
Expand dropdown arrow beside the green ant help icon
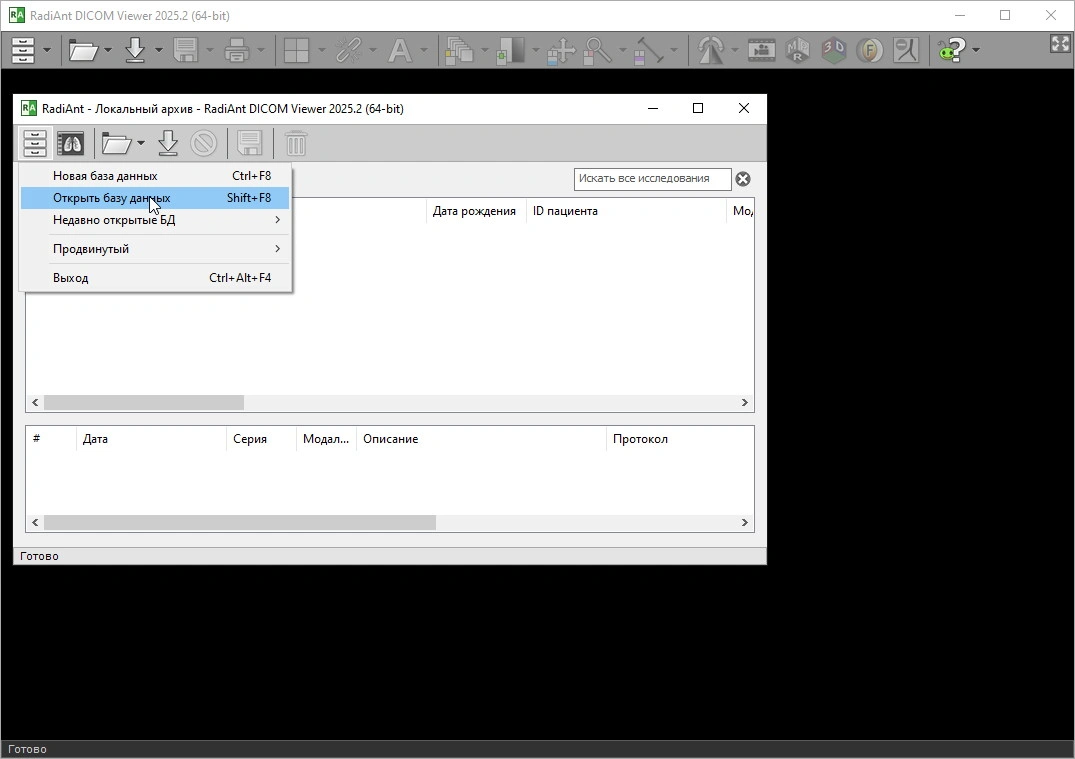[976, 50]
